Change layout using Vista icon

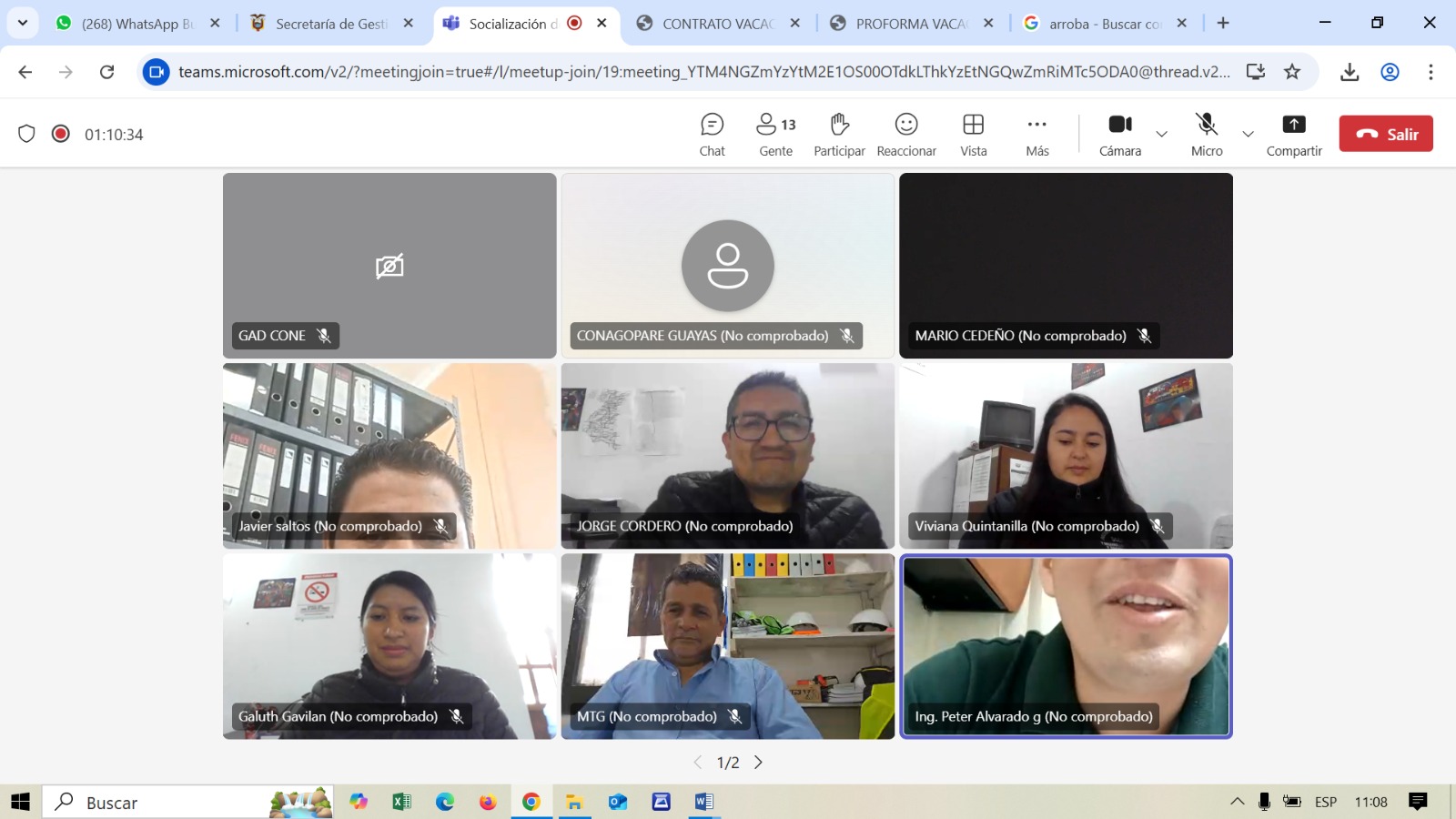[973, 134]
